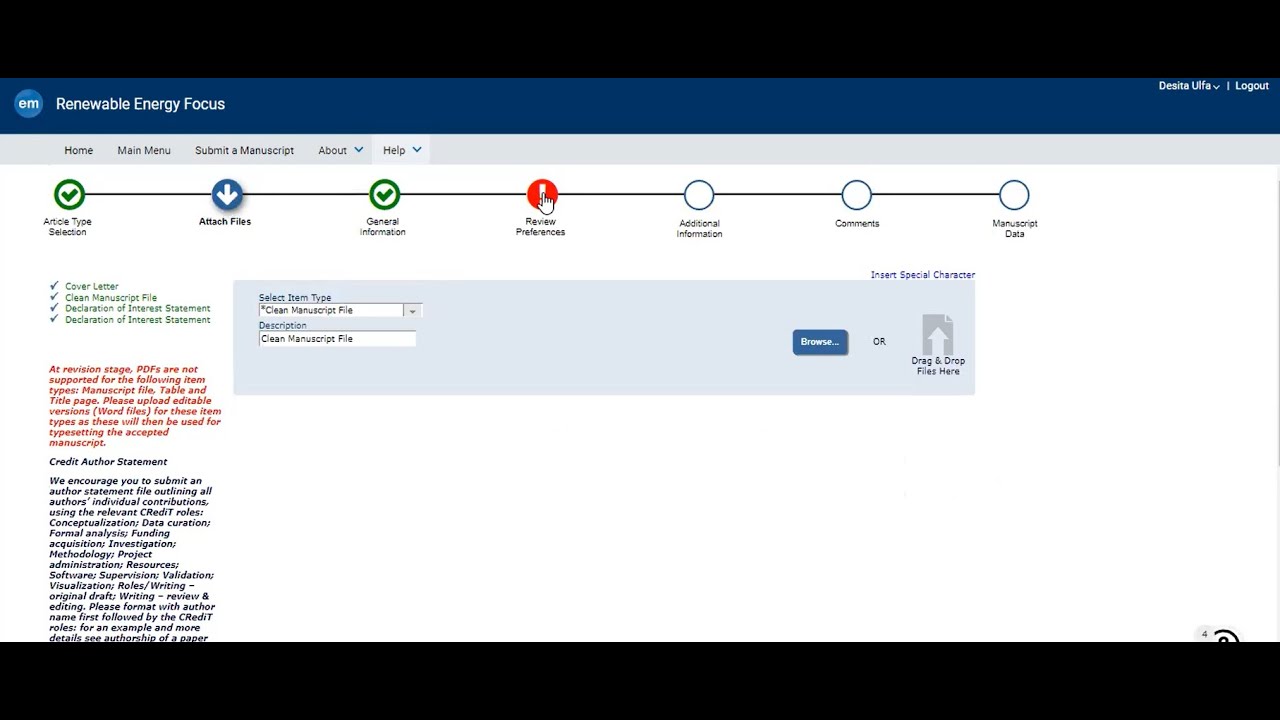1280x720 pixels.
Task: Click the Clean Manuscript File checklist item
Action: coord(111,297)
